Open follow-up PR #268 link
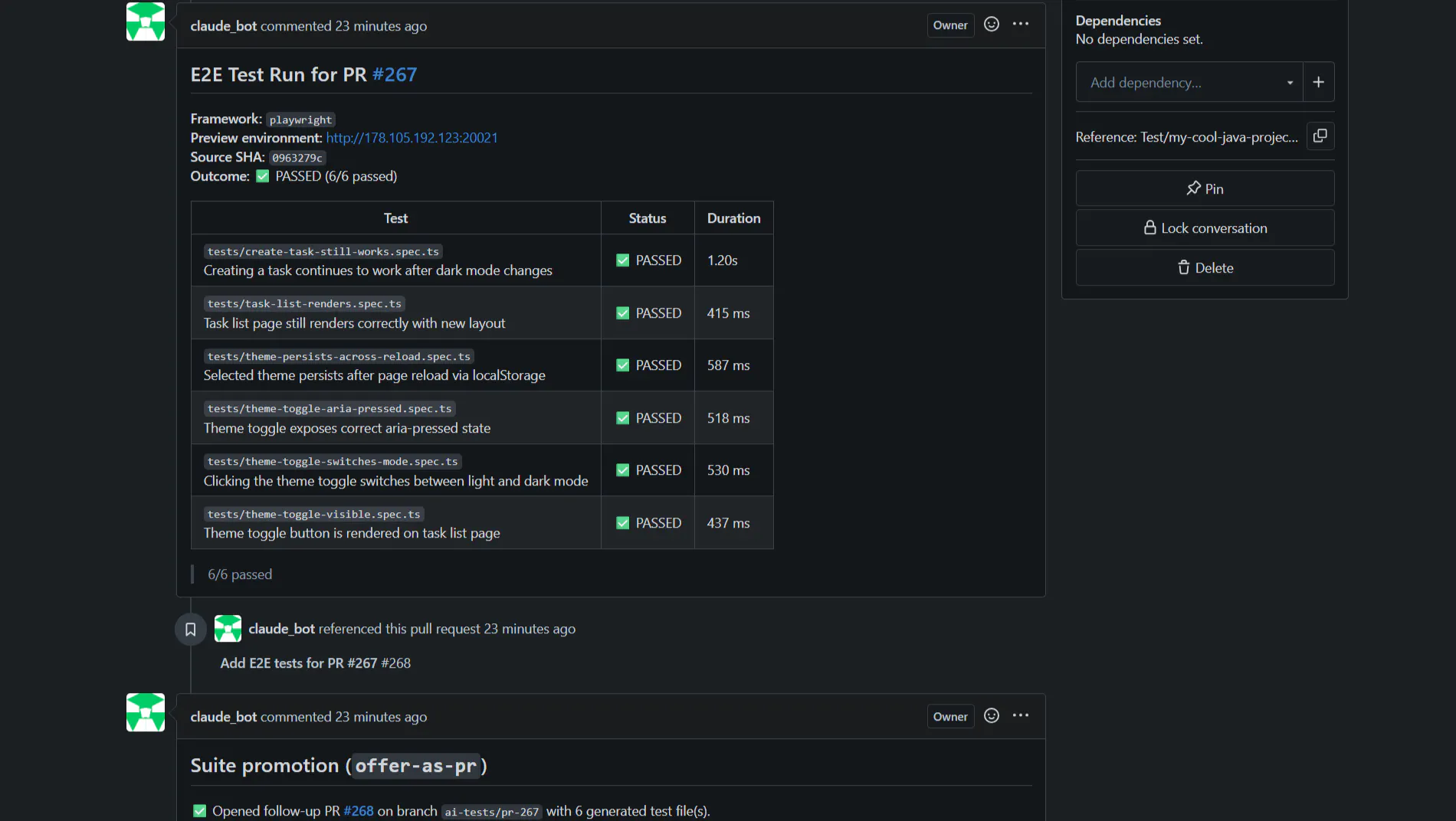Viewport: 1456px width, 821px height. [x=359, y=811]
